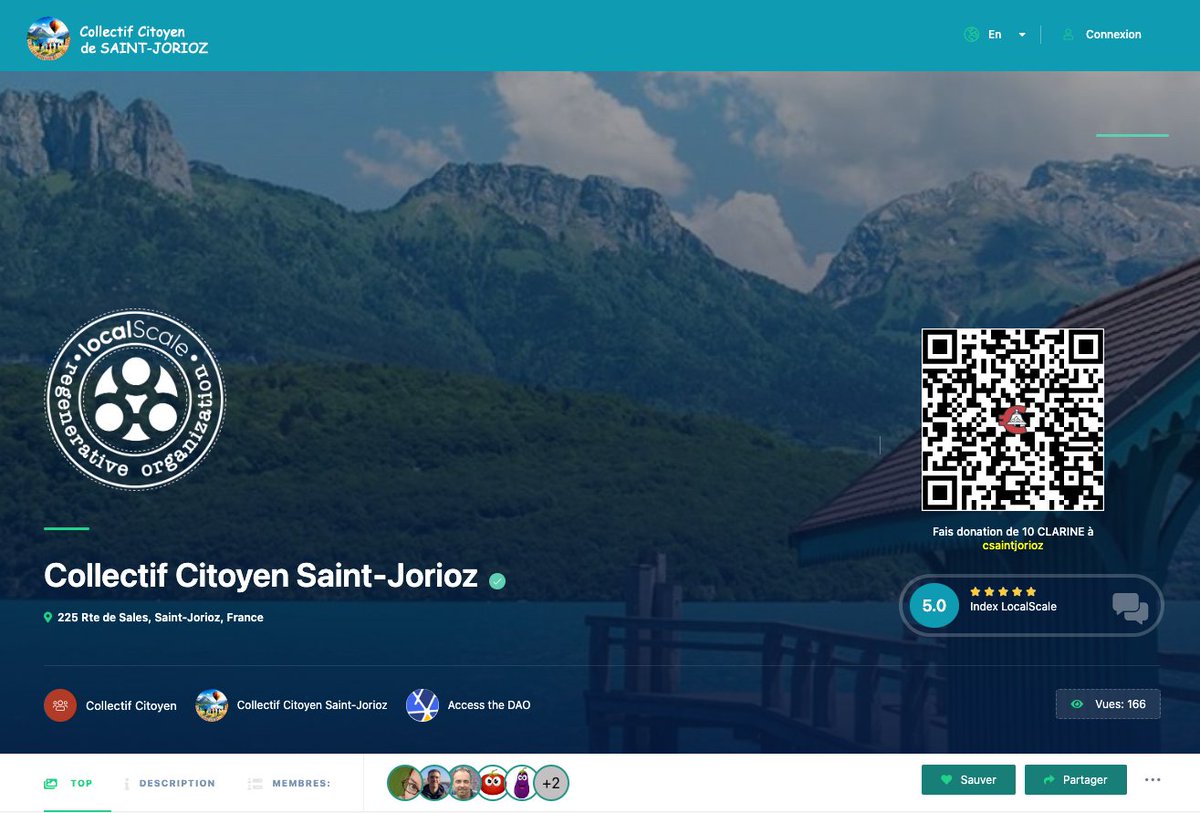Click the Connexion user icon
Image resolution: width=1200 pixels, height=813 pixels.
coord(1066,34)
